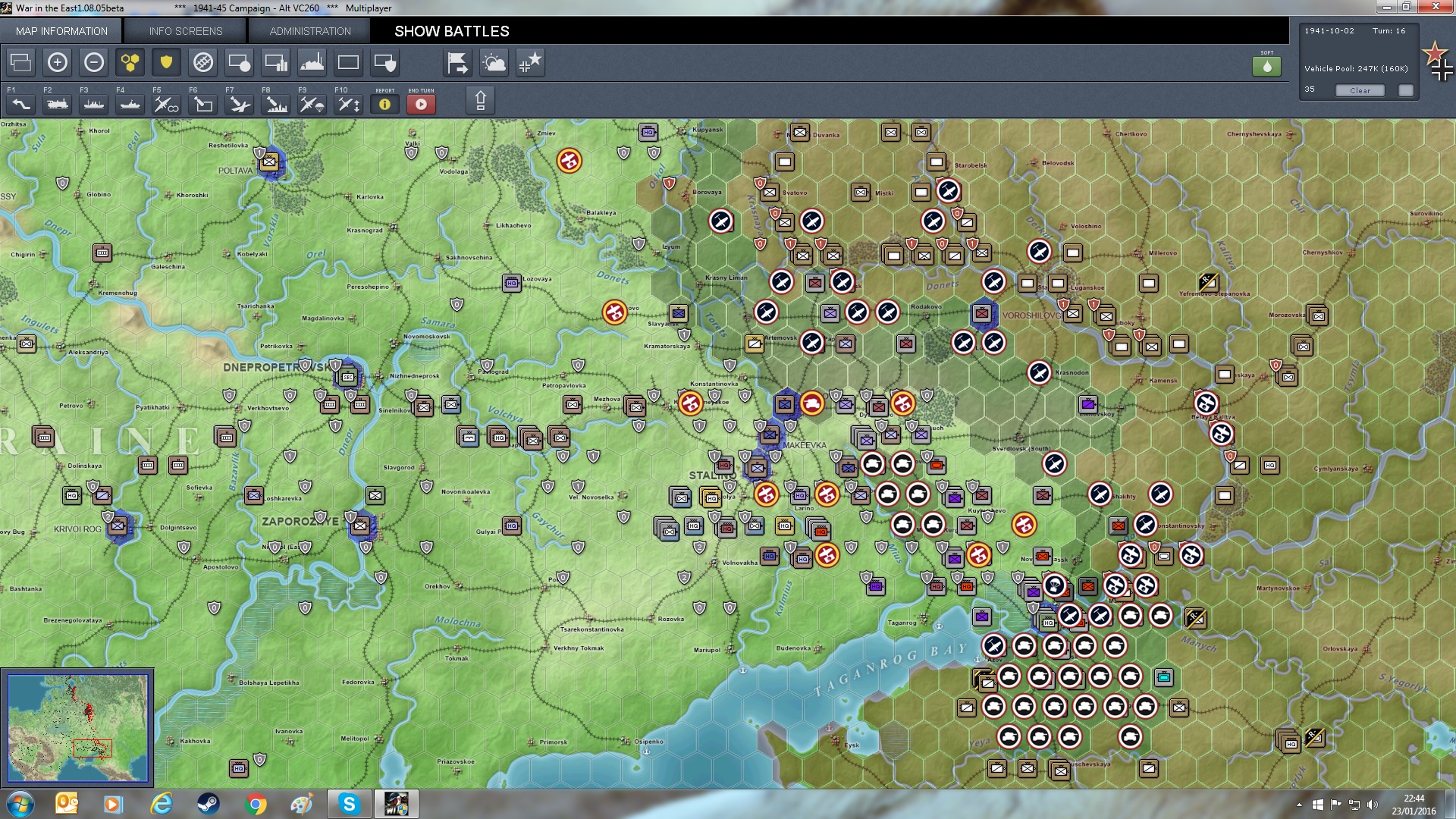Click the up-arrow collapse toolbar button

pos(481,101)
